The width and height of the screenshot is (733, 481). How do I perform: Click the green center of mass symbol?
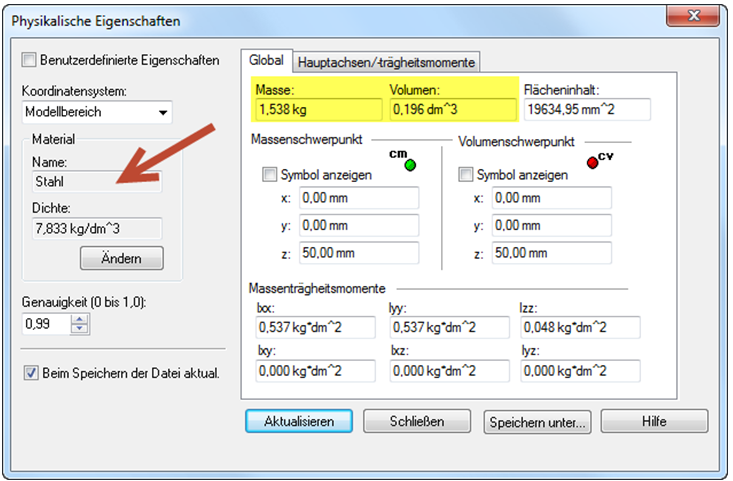410,164
